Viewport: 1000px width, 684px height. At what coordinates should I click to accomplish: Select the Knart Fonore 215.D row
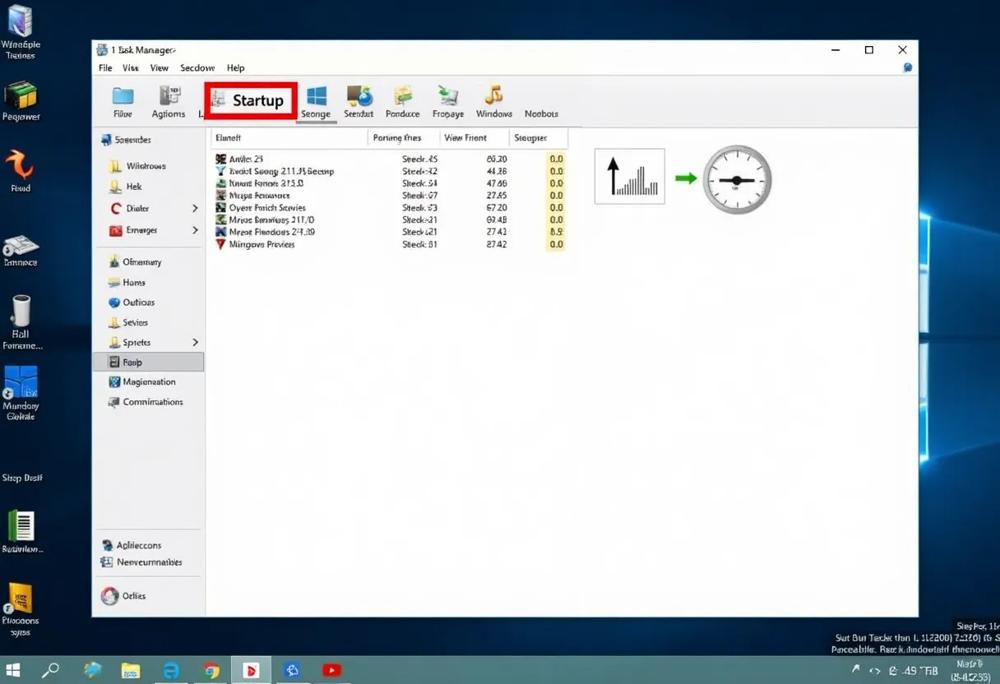click(x=389, y=183)
